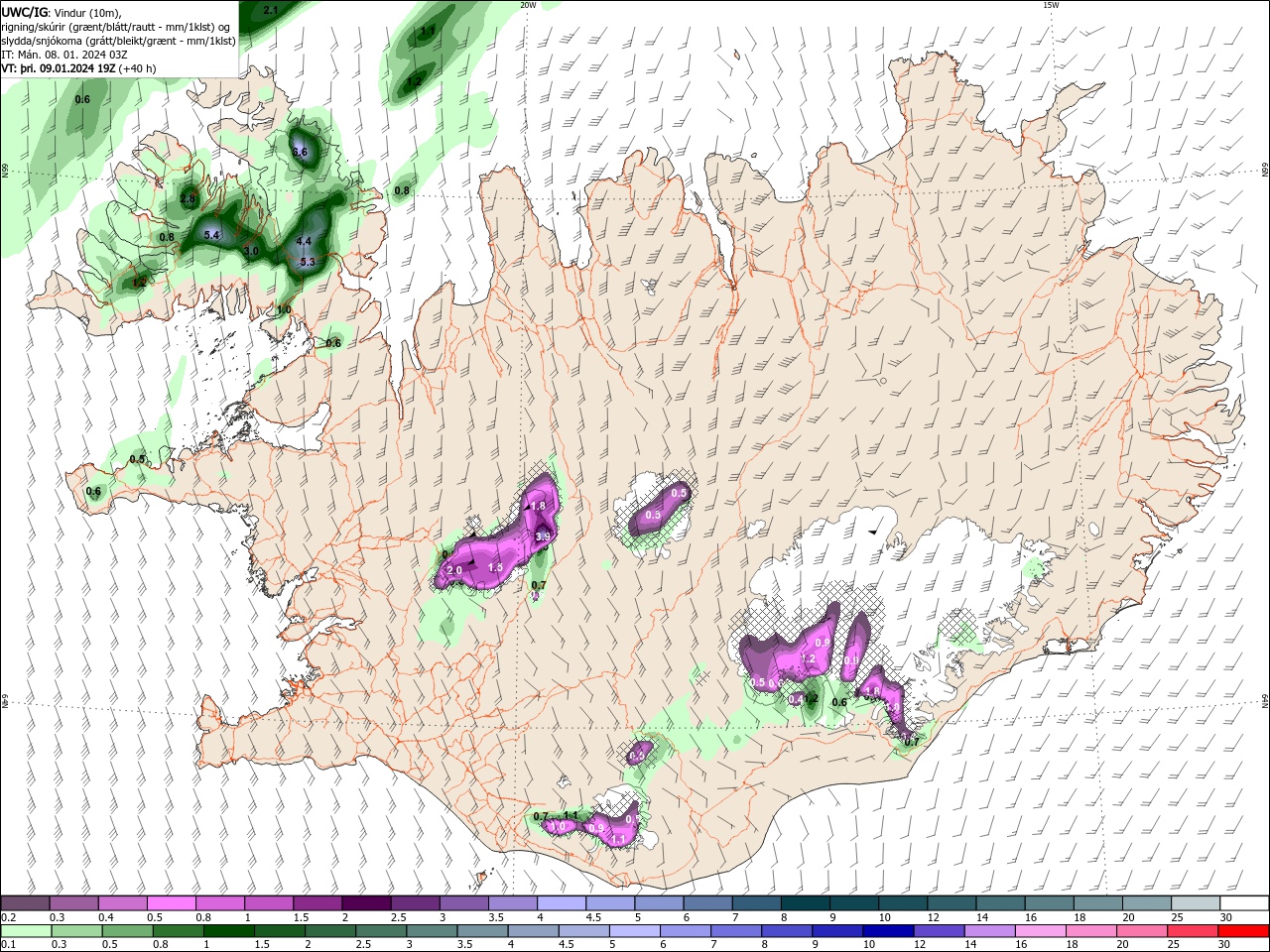Select the dusky mauve 0.2–0.3 snow scale swatch

pos(25,902)
